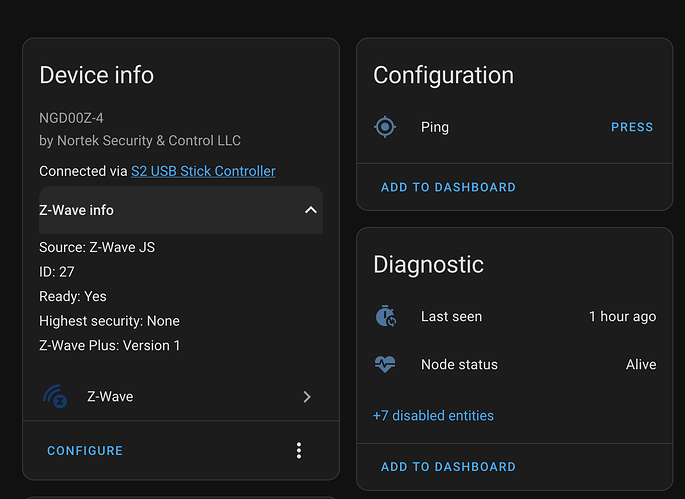685x499 pixels.
Task: Click the model name NGD00Z-4
Action: point(71,118)
